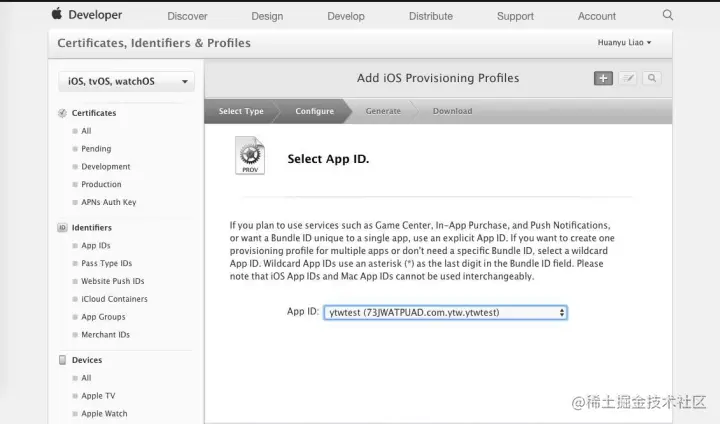The width and height of the screenshot is (720, 424).
Task: Select All under Certificates
Action: 86,131
